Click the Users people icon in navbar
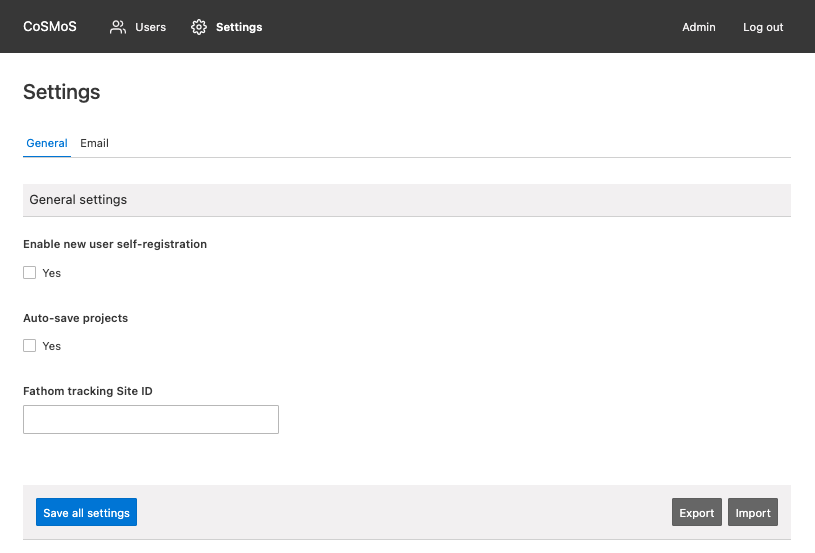Viewport: 815px width, 553px height. tap(117, 27)
